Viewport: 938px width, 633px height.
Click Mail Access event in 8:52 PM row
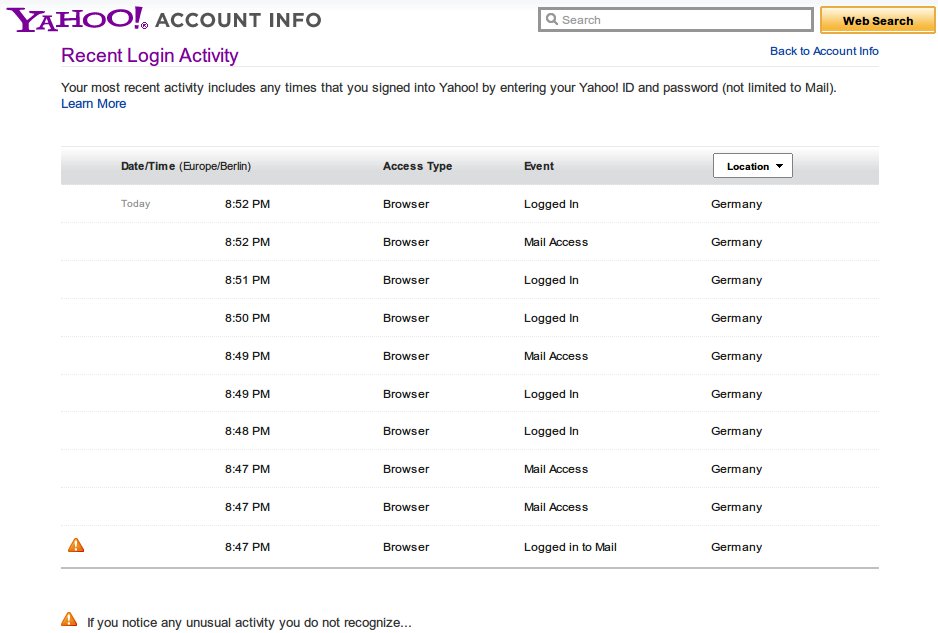point(556,242)
